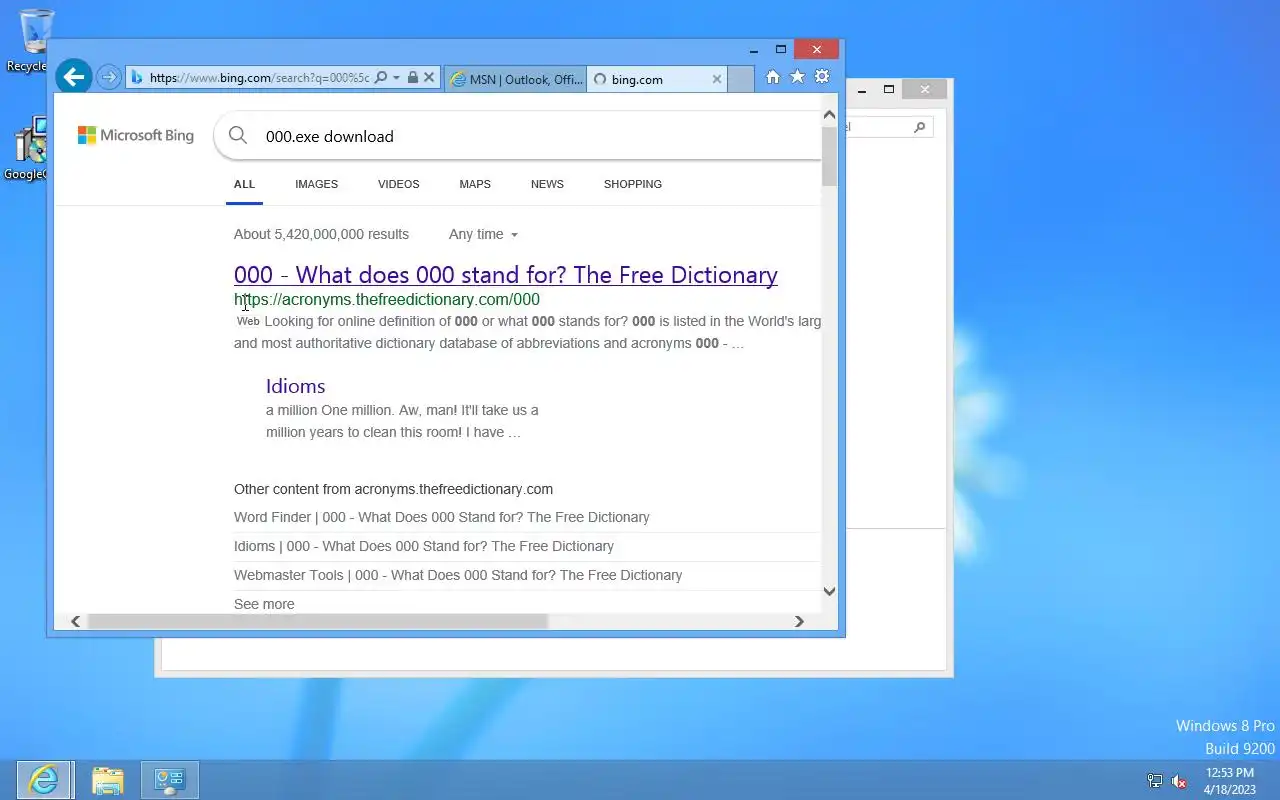Screen dimensions: 1280x800
Task: Select the ALL results tab
Action: (244, 184)
